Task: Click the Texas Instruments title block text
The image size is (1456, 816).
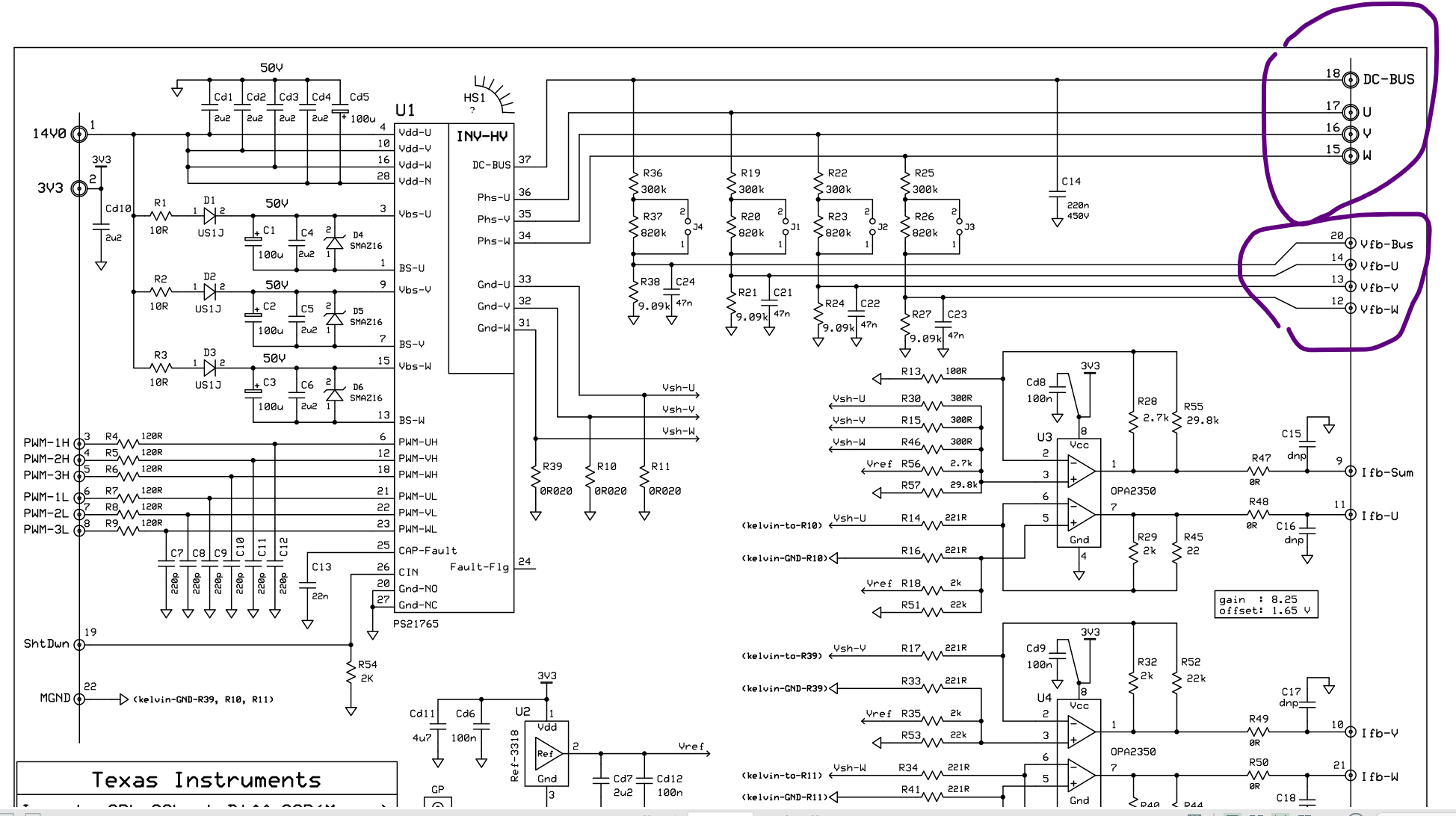Action: (x=206, y=780)
